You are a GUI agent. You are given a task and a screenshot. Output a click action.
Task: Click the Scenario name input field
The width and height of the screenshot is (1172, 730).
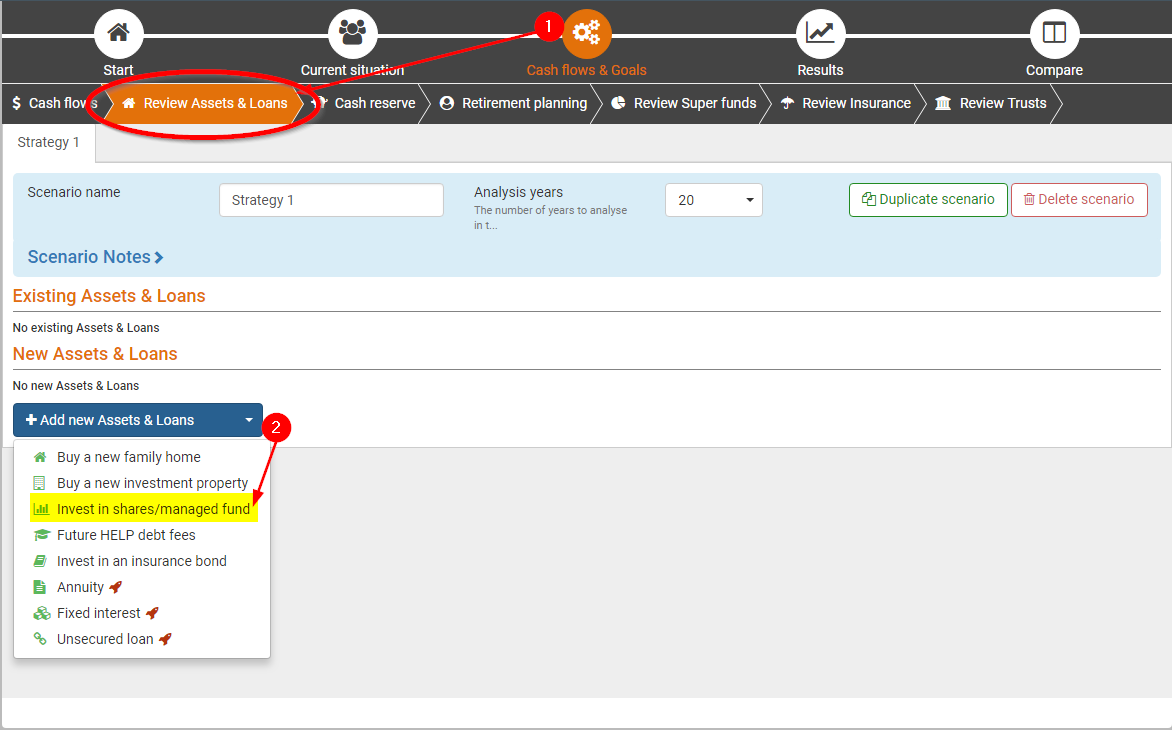331,200
